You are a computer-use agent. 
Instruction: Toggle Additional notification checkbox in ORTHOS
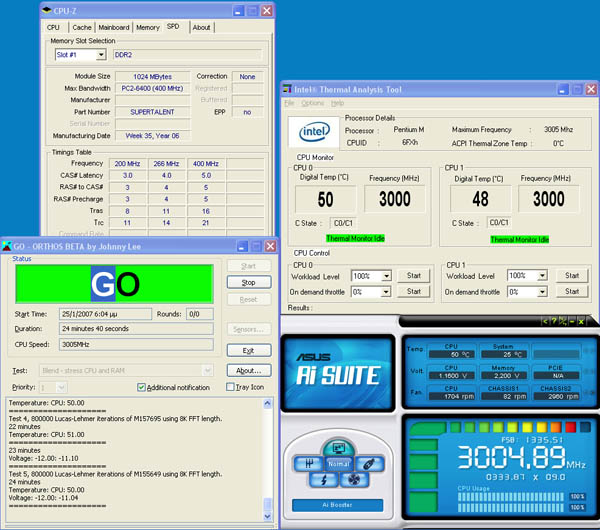pos(141,387)
